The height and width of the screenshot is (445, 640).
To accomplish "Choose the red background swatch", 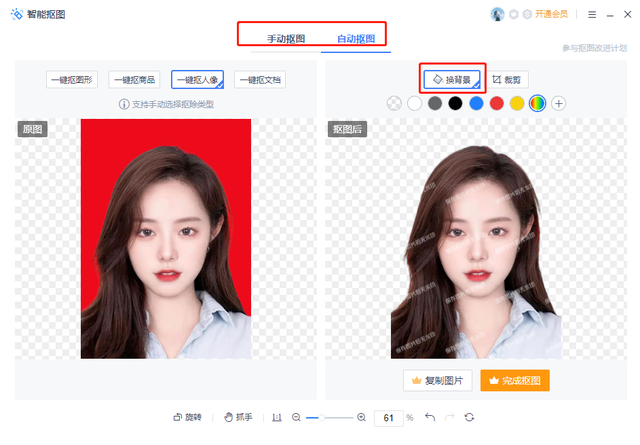I will pos(496,103).
